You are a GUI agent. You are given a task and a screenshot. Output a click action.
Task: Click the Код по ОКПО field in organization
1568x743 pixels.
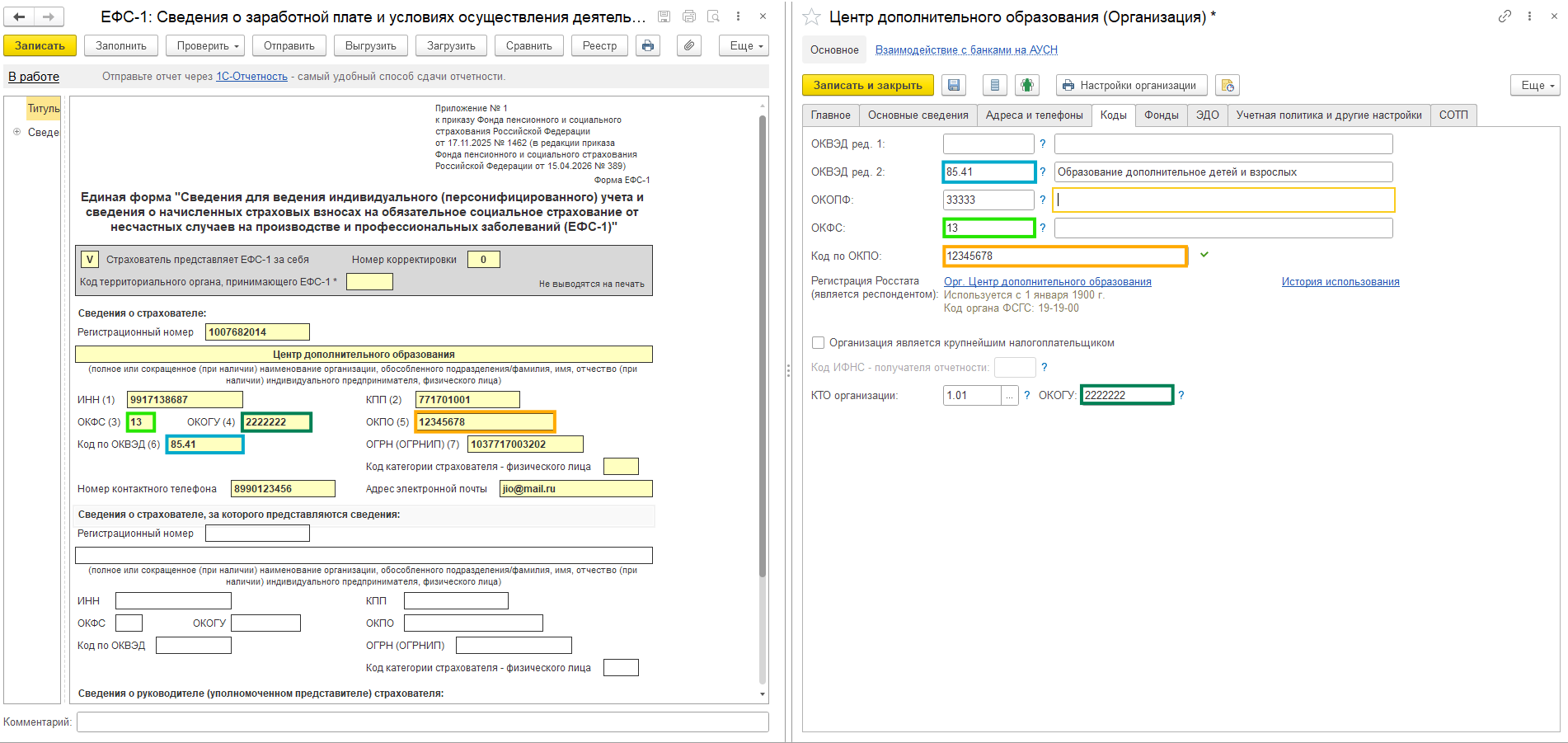coord(1065,256)
